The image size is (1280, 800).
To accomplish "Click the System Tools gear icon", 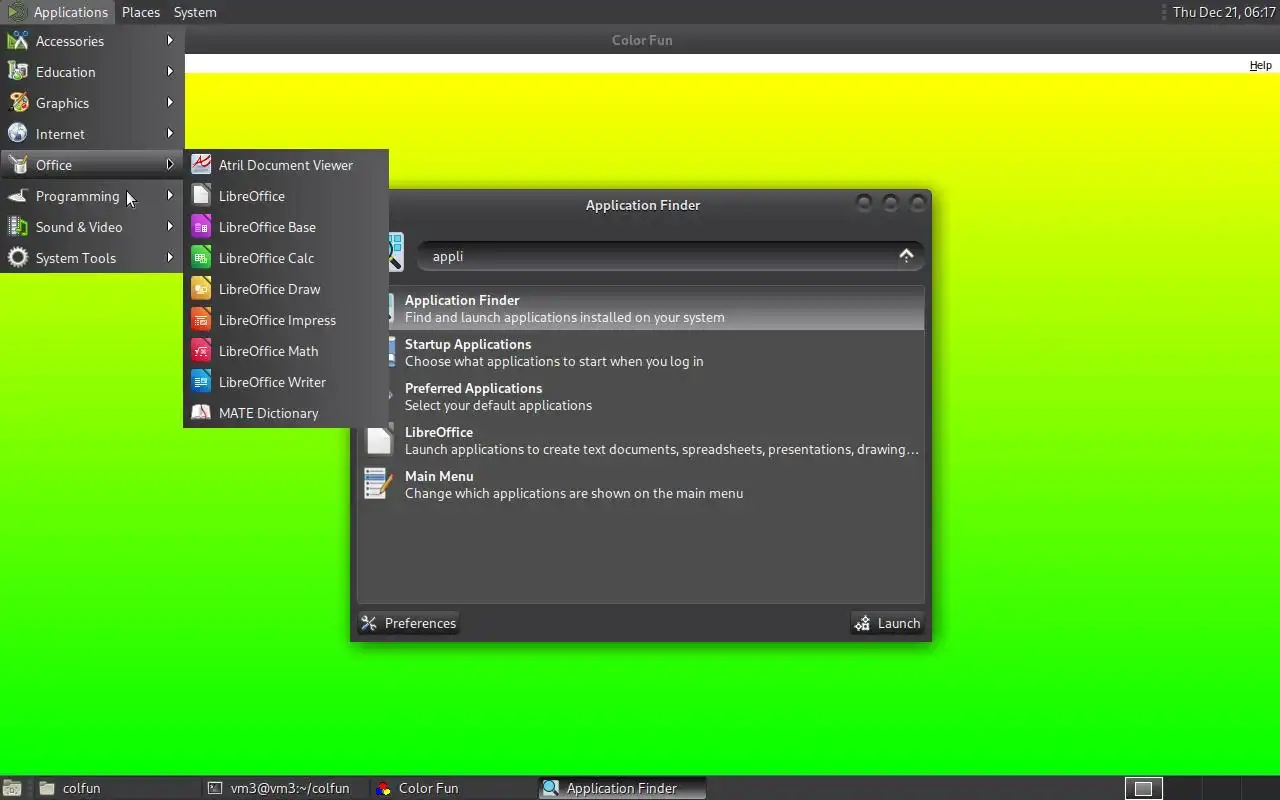I will (17, 258).
